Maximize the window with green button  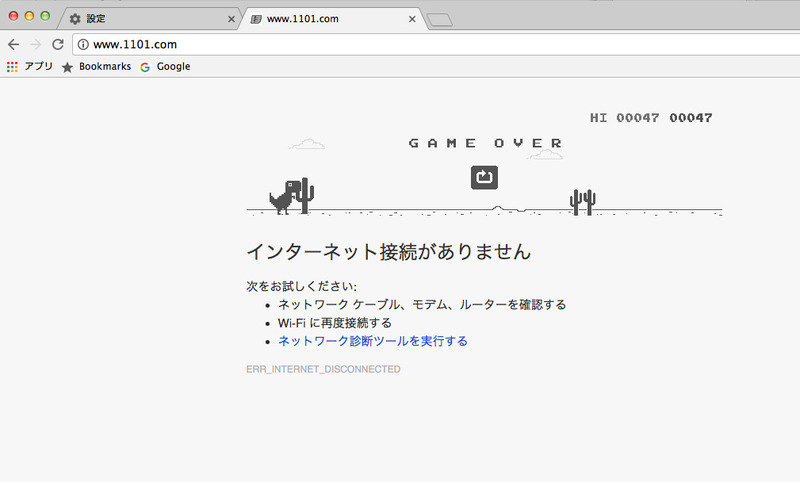point(45,16)
